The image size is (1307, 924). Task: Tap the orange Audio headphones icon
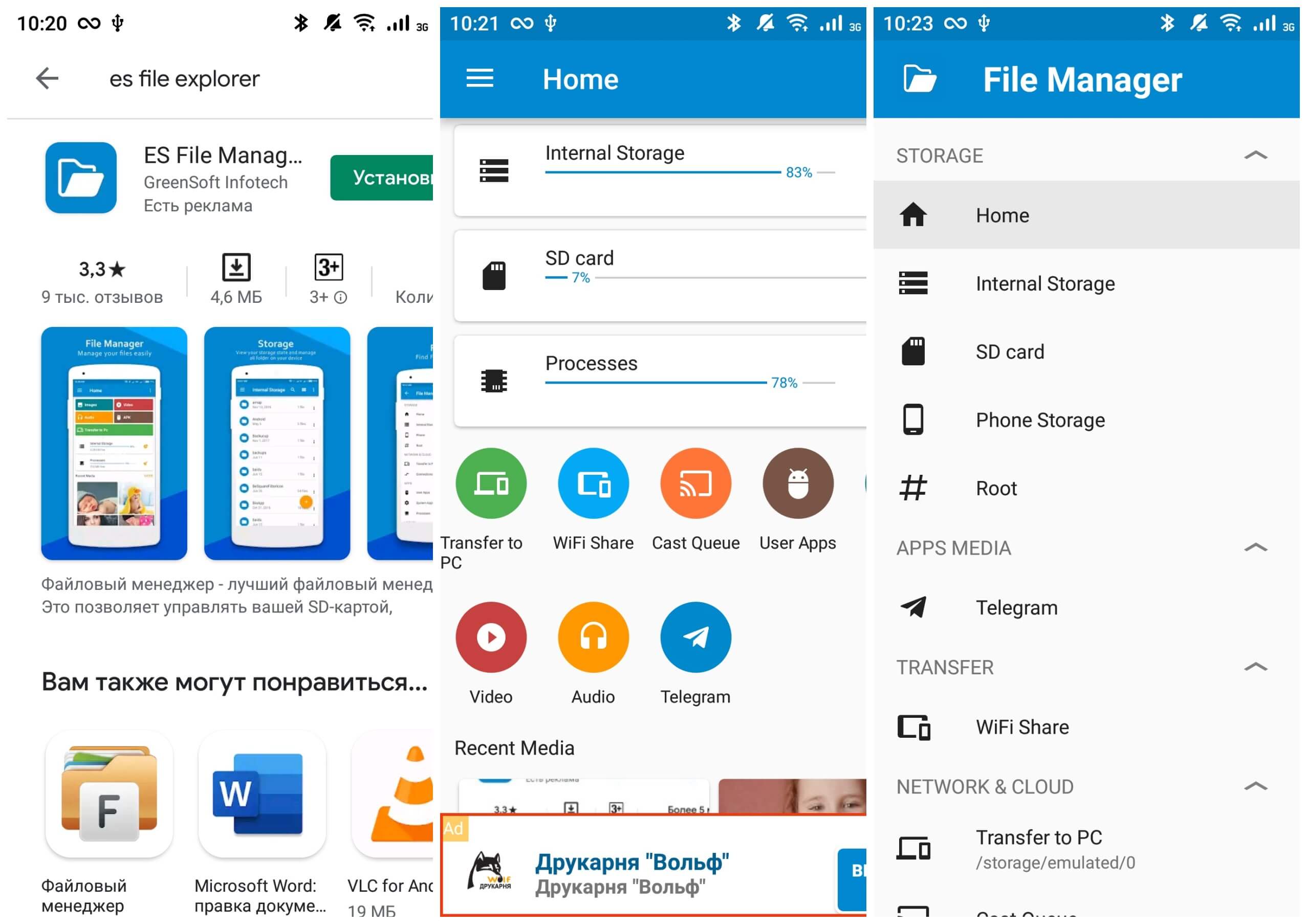click(x=593, y=637)
